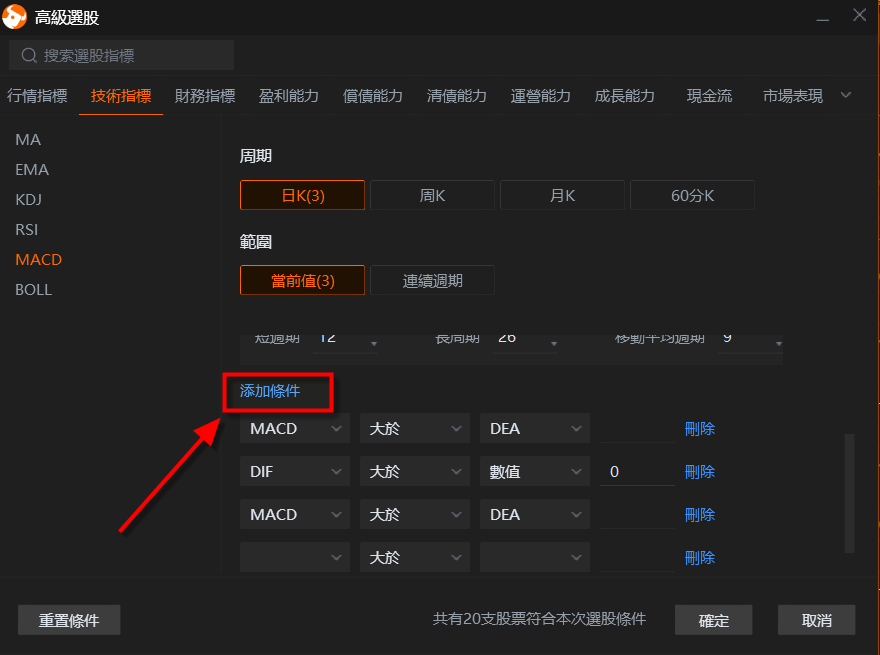Click the search magnifier icon
The image size is (880, 655).
pos(29,56)
